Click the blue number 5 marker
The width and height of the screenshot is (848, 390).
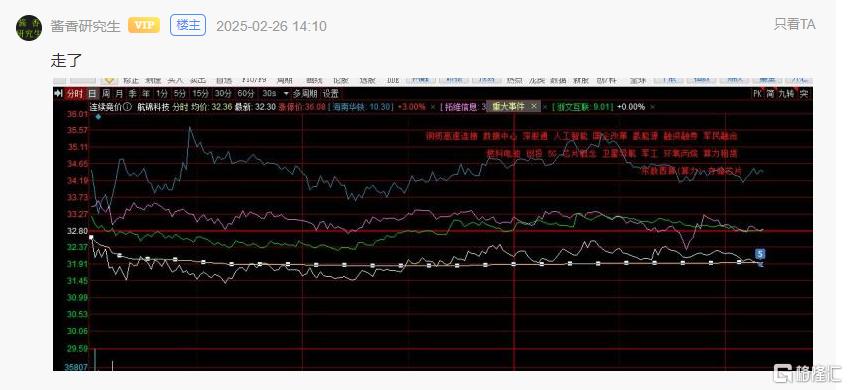click(760, 254)
